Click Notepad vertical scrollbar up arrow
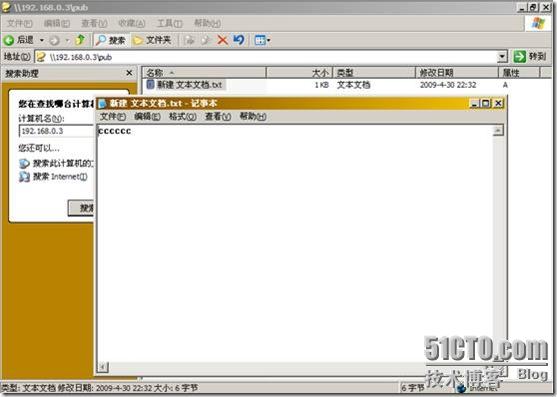This screenshot has height=397, width=557. click(x=498, y=130)
